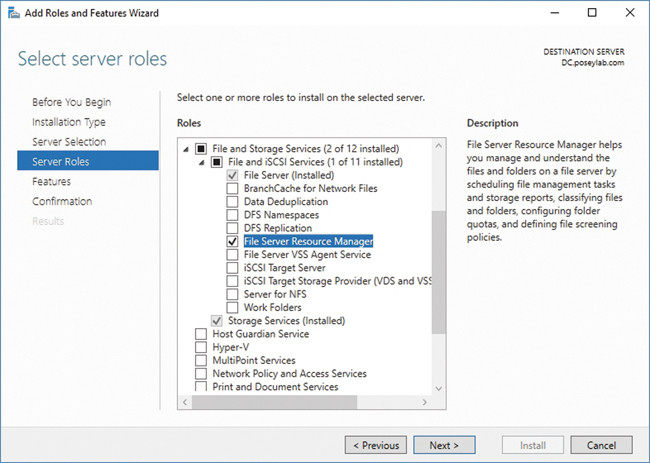Select the iSCSI Target Server checkbox
This screenshot has width=650, height=463.
coord(233,268)
